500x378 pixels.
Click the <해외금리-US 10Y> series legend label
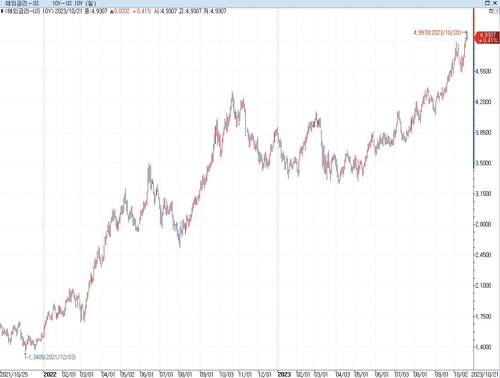point(29,11)
